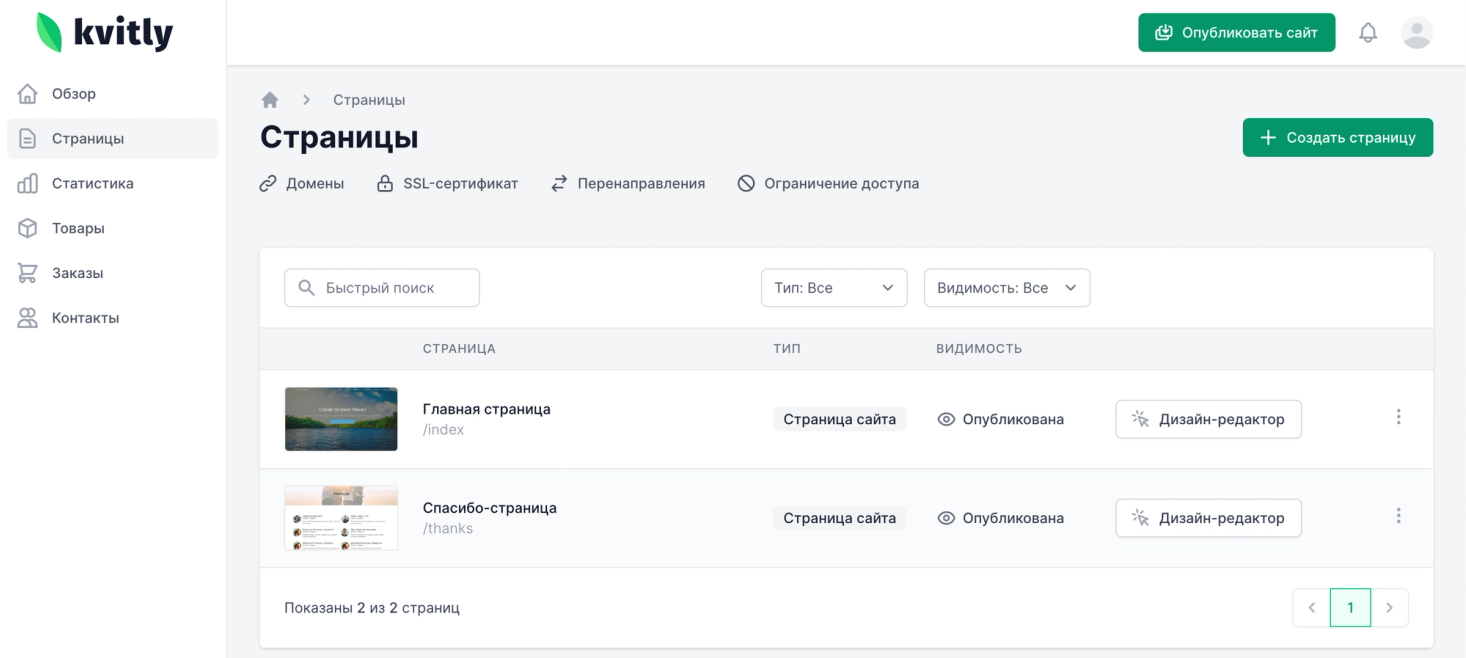This screenshot has width=1466, height=658.
Task: Go to next pagination page arrow
Action: [1389, 608]
